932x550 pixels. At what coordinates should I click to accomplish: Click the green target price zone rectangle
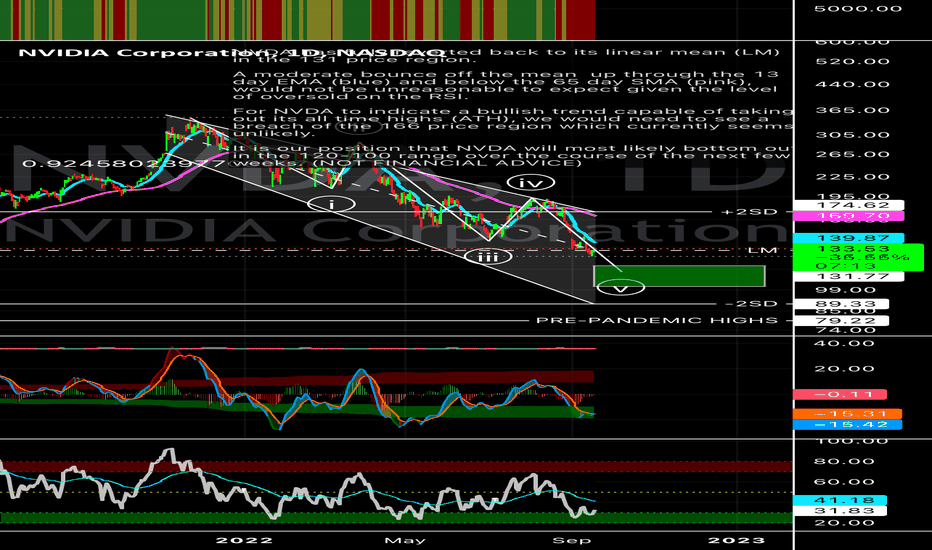coord(679,276)
